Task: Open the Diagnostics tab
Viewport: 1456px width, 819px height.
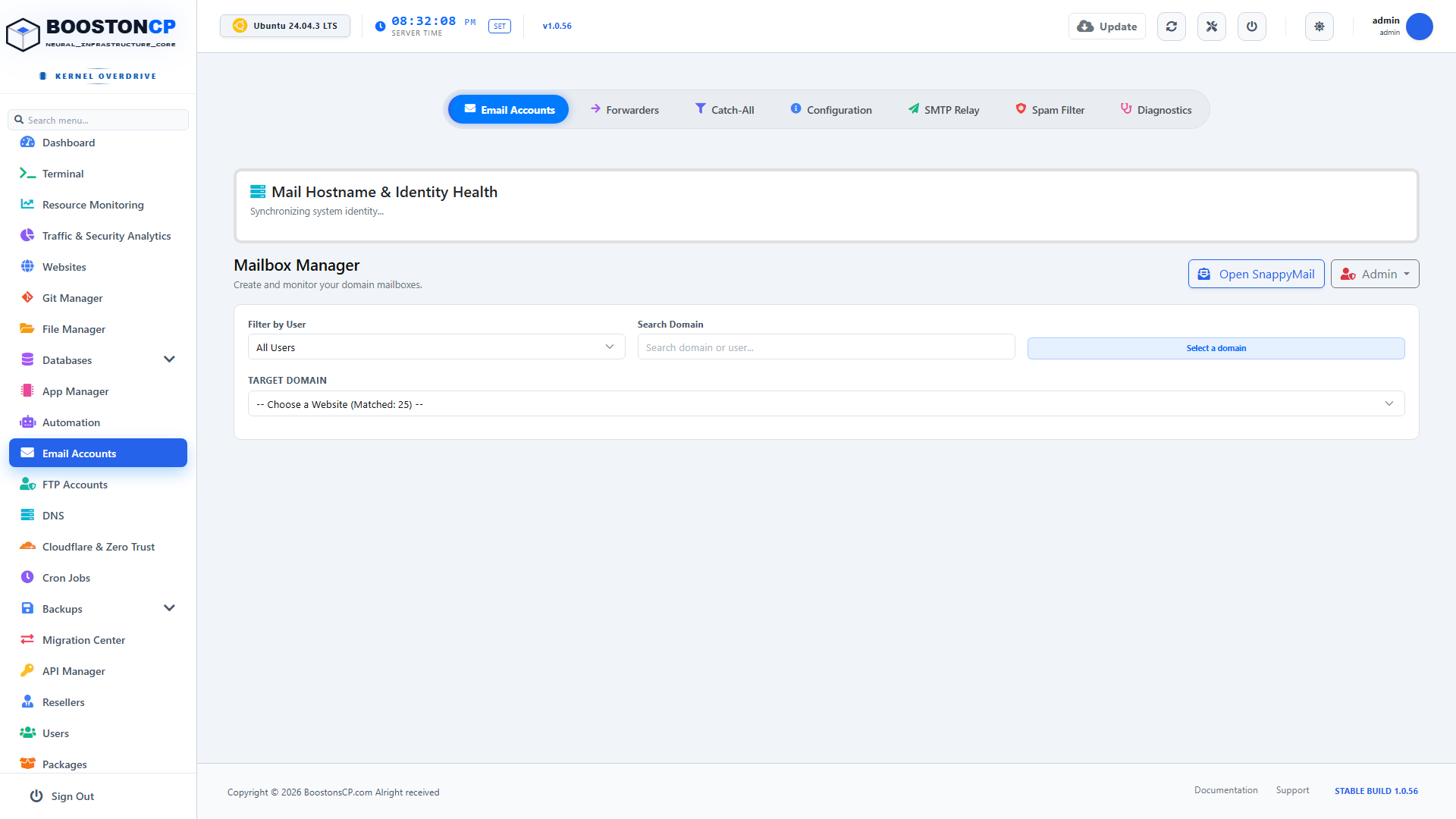Action: click(x=1156, y=110)
